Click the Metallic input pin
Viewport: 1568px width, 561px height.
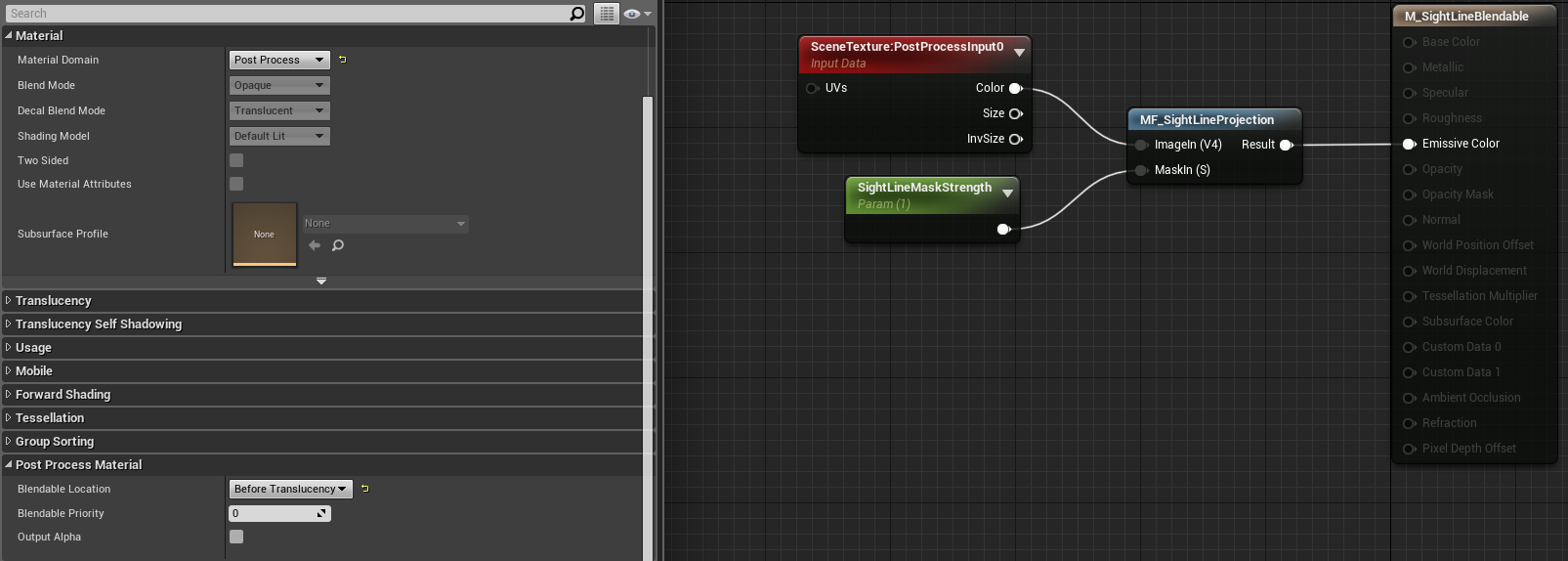coord(1409,67)
